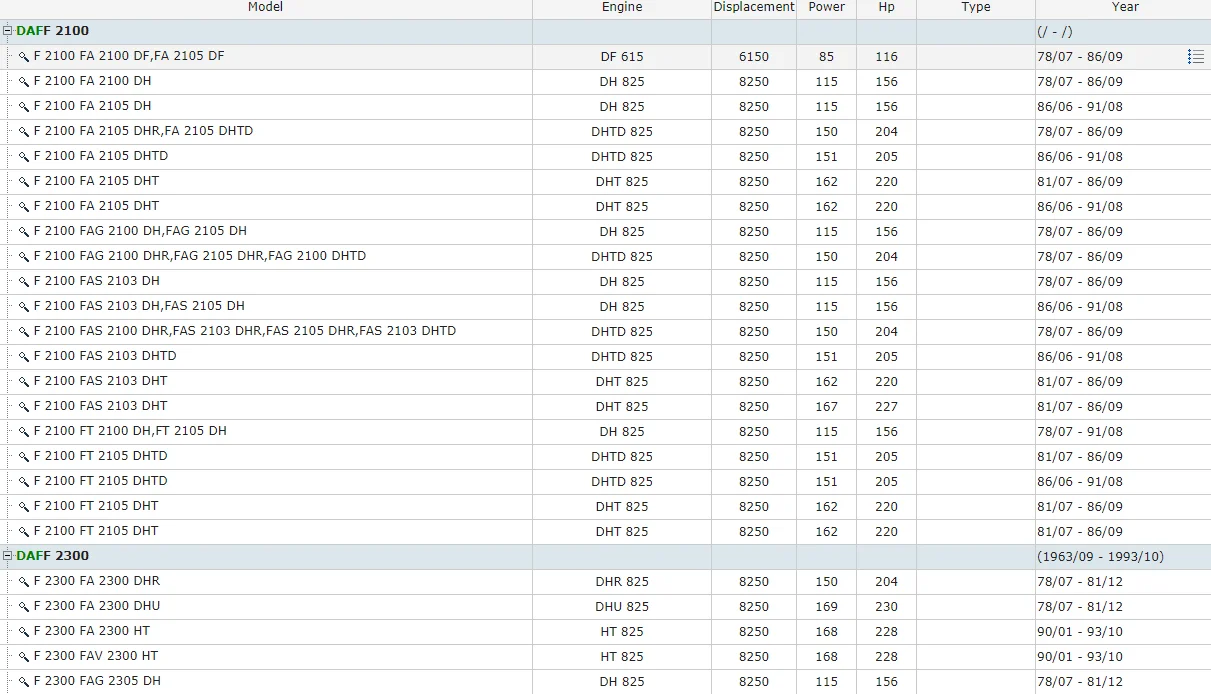The height and width of the screenshot is (694, 1211).
Task: Select the DHU 825 engine cell
Action: 622,607
